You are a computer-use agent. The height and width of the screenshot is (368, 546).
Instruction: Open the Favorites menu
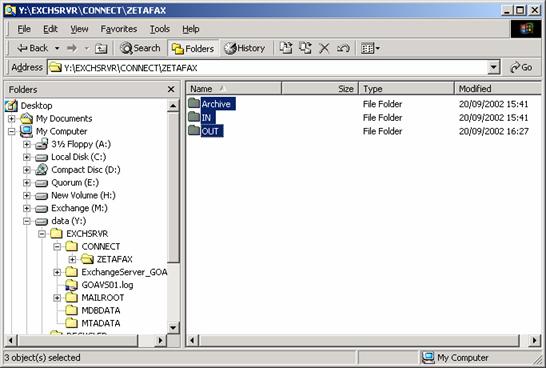click(119, 29)
